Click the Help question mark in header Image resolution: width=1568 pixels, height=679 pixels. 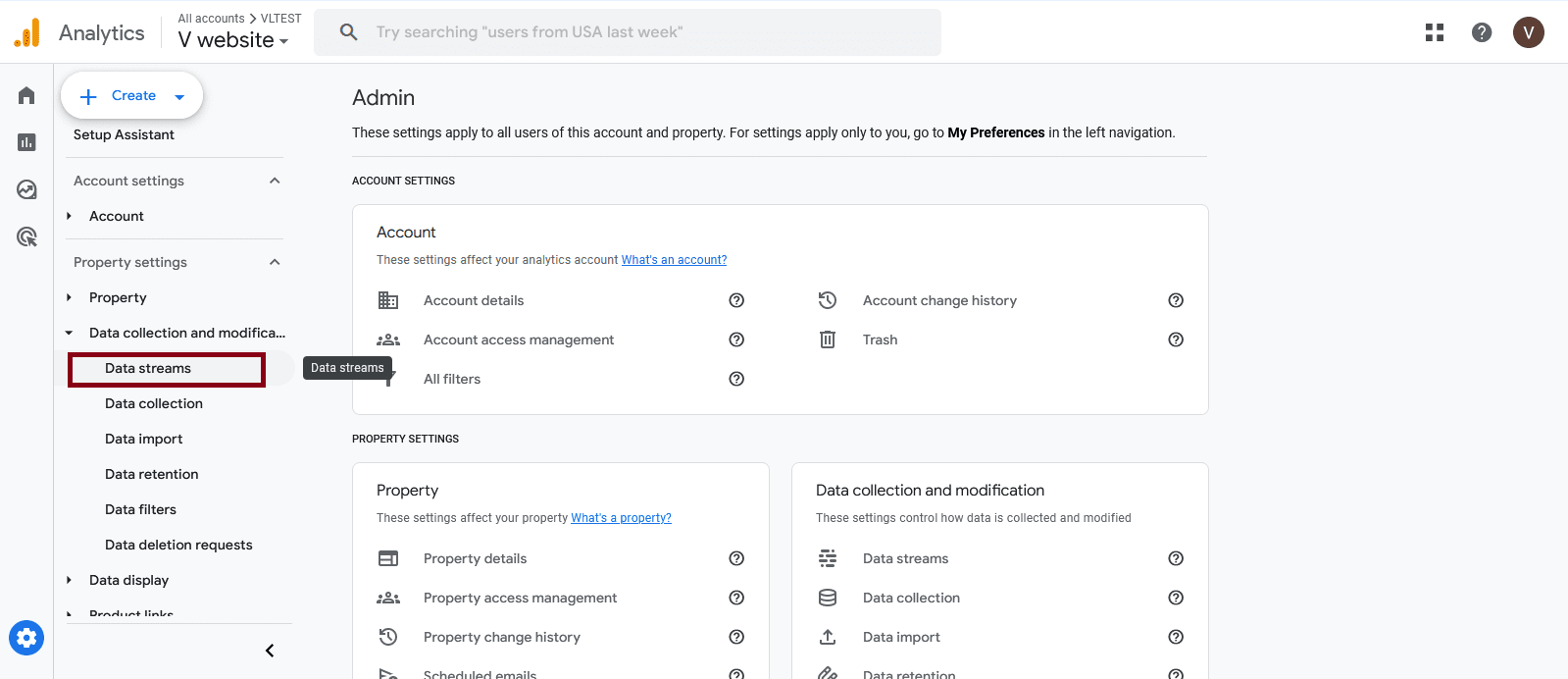(1482, 32)
